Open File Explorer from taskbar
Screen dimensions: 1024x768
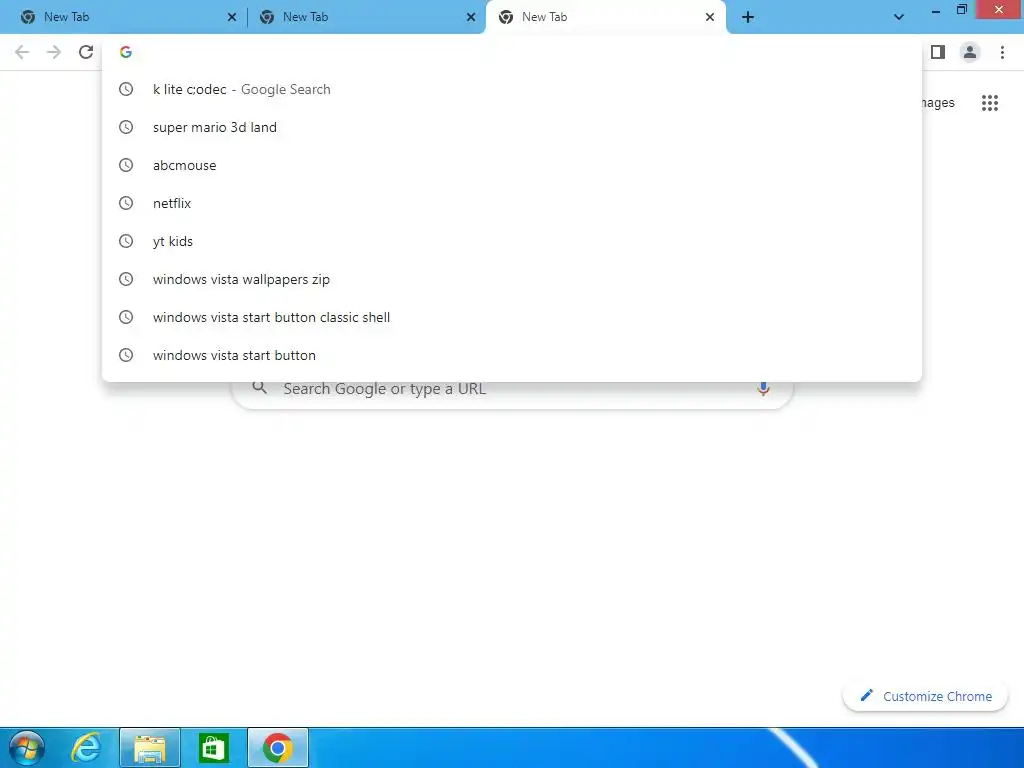150,748
